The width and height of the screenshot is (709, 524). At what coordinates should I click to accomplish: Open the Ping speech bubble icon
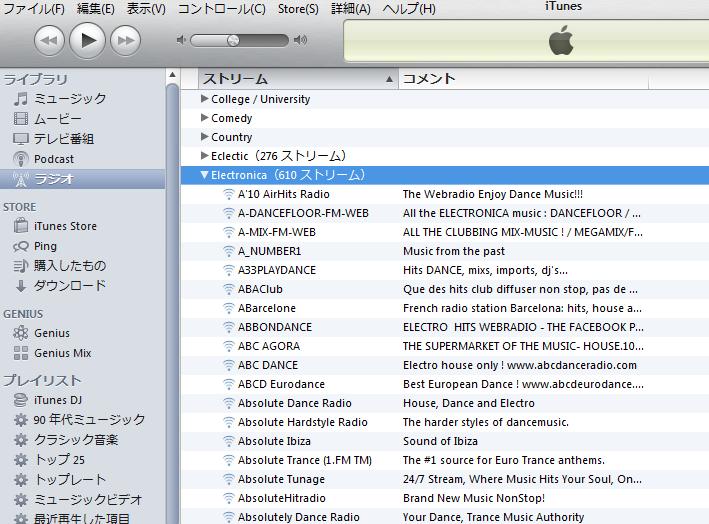[x=21, y=246]
